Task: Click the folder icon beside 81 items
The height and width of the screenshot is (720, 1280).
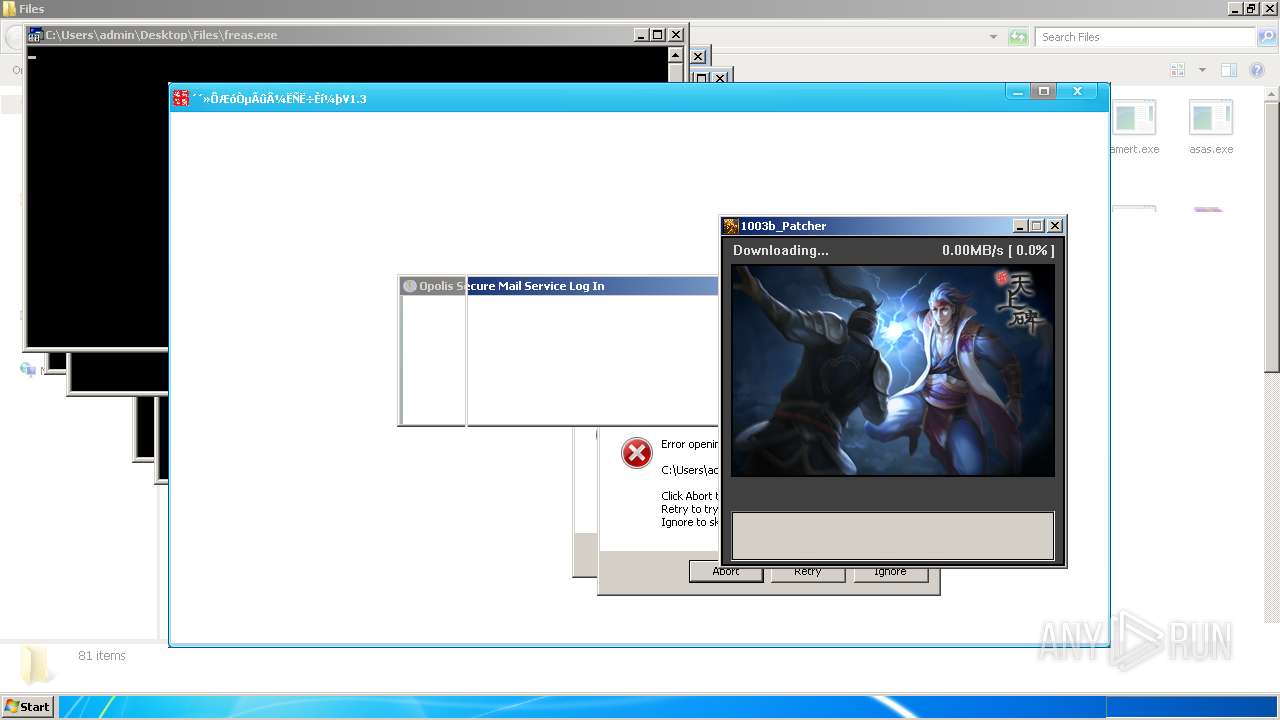Action: tap(36, 665)
